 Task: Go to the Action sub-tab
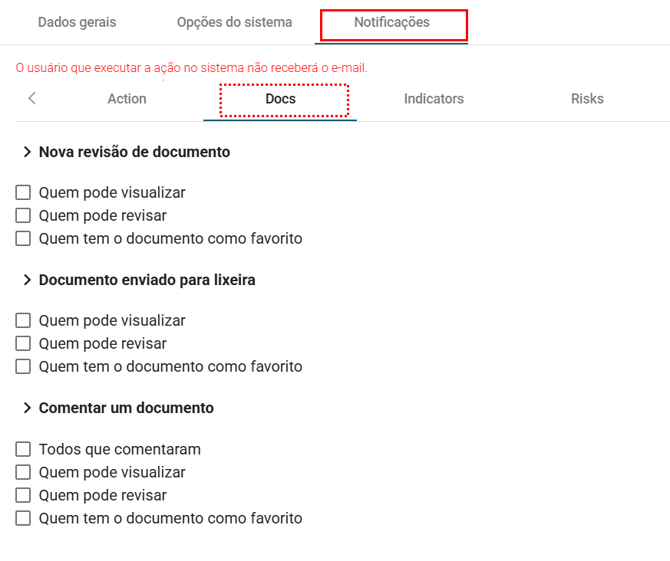click(127, 99)
